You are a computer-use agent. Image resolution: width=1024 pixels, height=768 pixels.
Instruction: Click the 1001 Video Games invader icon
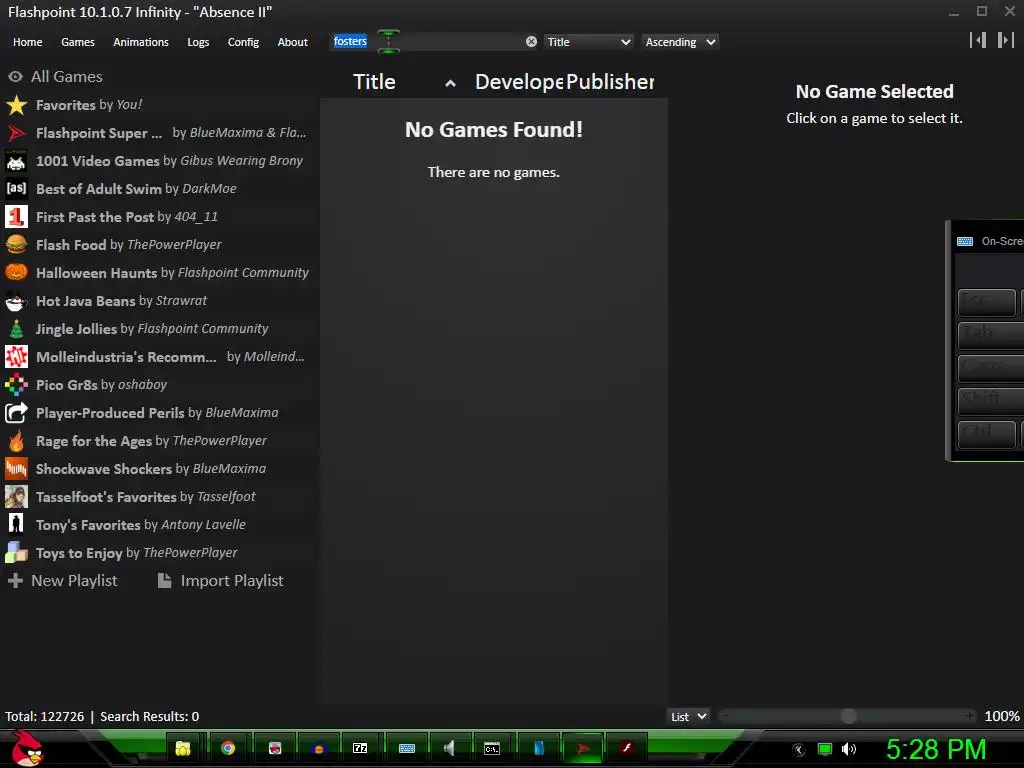pyautogui.click(x=16, y=161)
